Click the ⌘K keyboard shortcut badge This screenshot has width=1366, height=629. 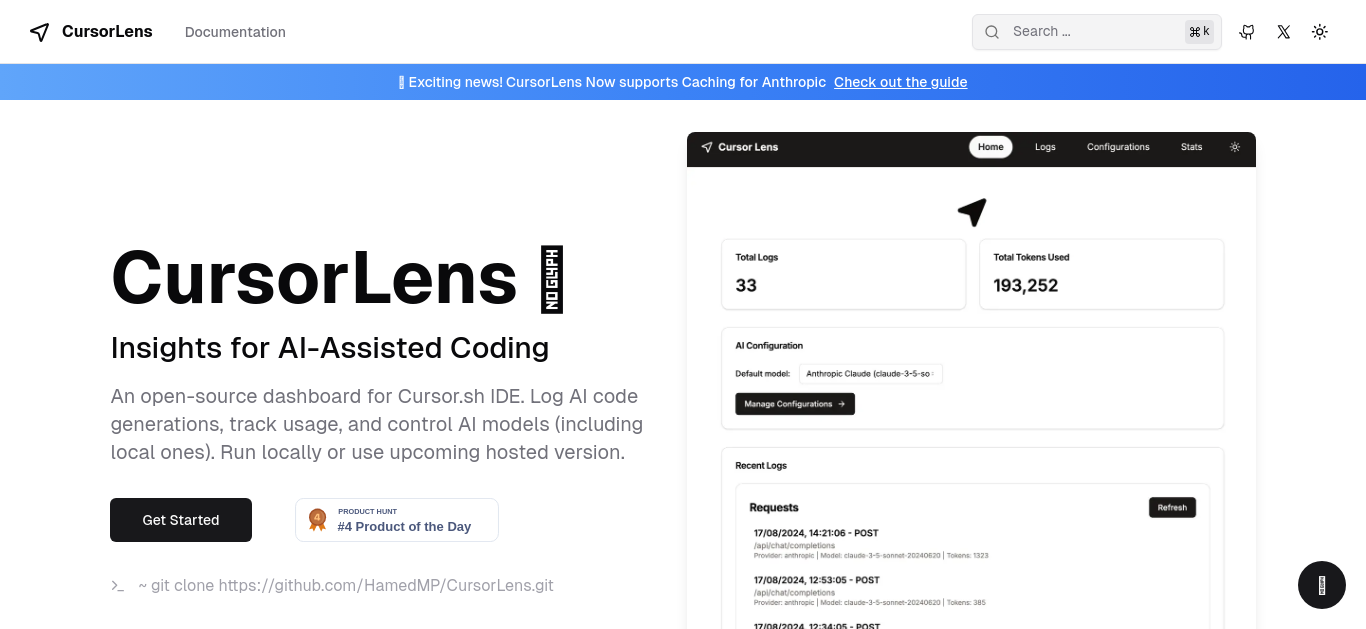coord(1199,32)
